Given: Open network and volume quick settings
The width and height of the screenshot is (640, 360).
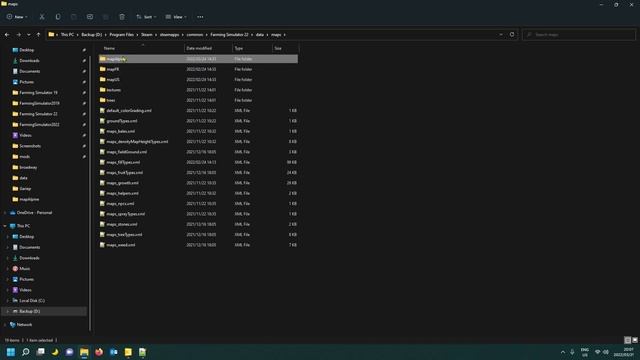Looking at the screenshot, I should [602, 352].
